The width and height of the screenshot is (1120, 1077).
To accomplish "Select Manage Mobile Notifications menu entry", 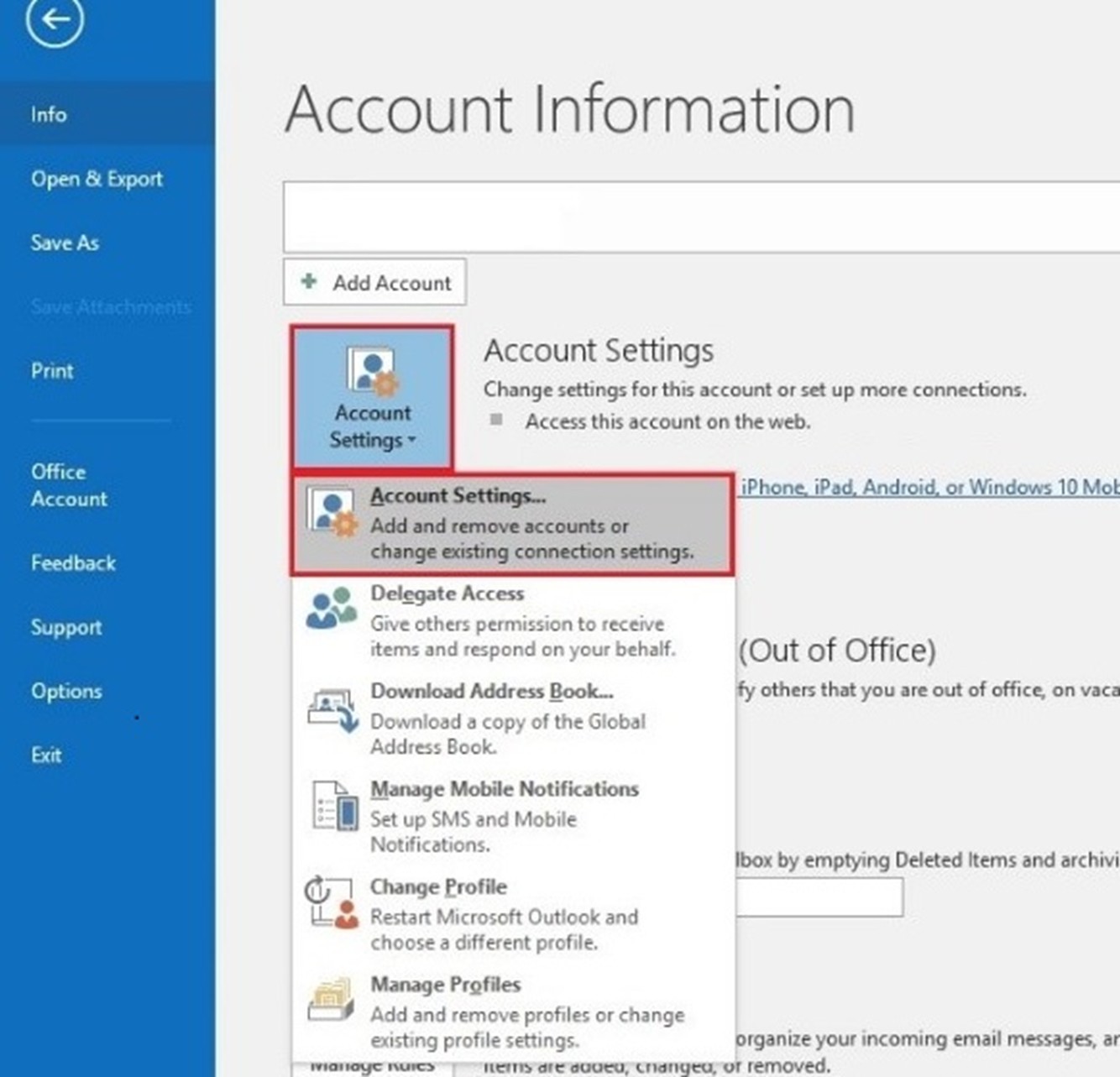I will click(x=512, y=816).
